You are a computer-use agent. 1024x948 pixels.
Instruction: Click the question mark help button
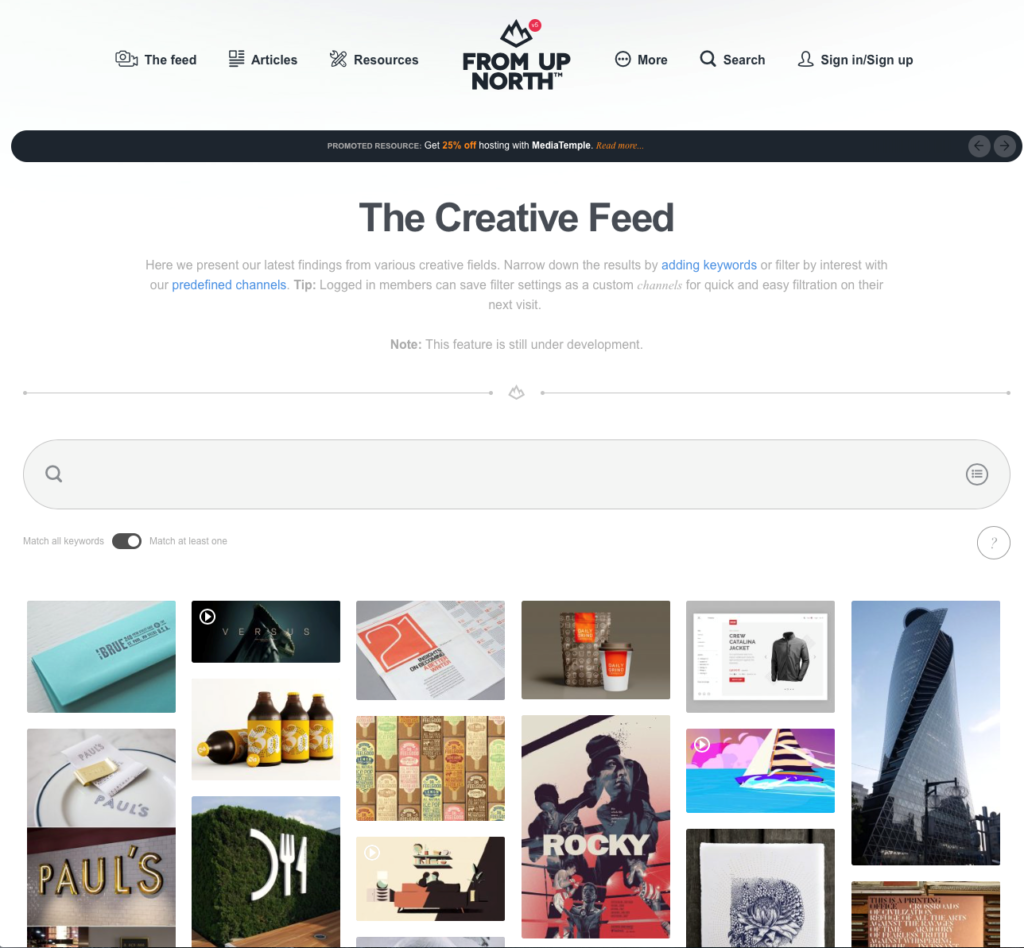[x=993, y=543]
